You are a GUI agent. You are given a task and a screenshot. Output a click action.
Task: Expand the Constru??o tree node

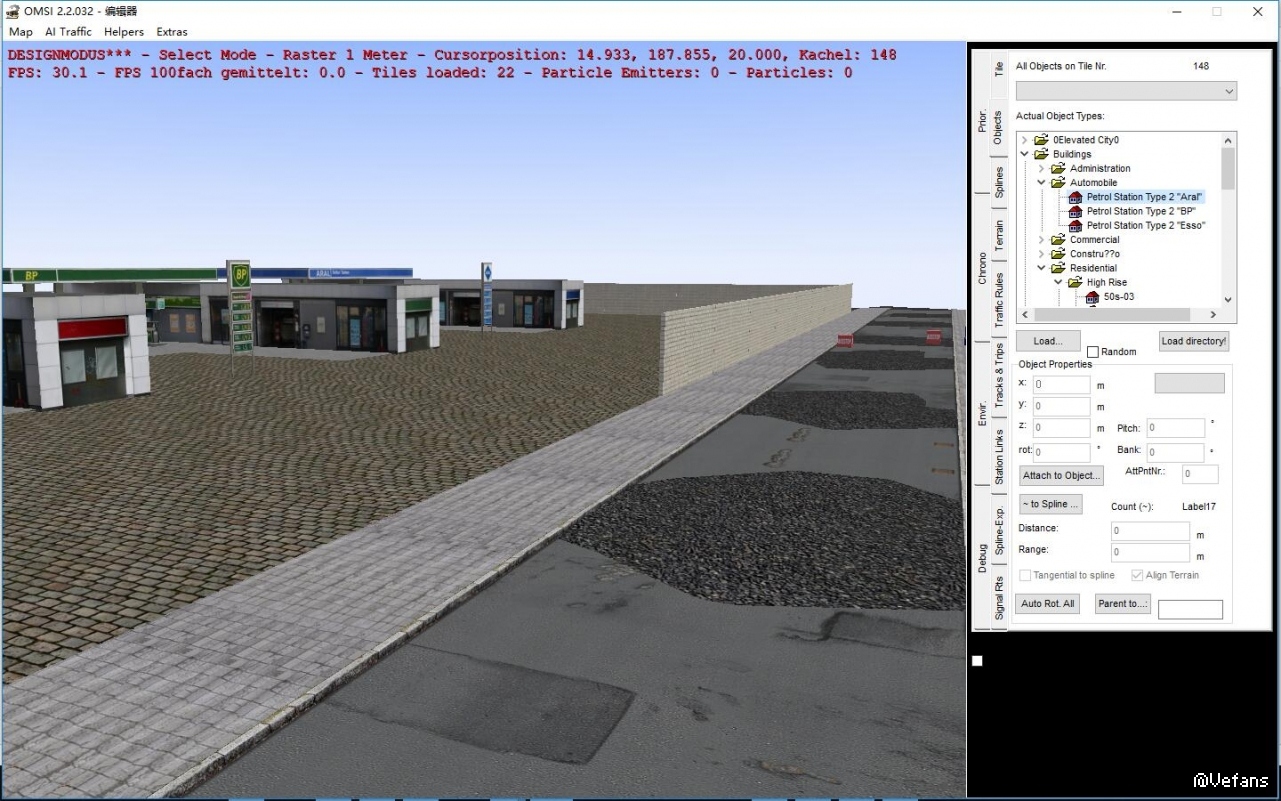click(x=1041, y=254)
